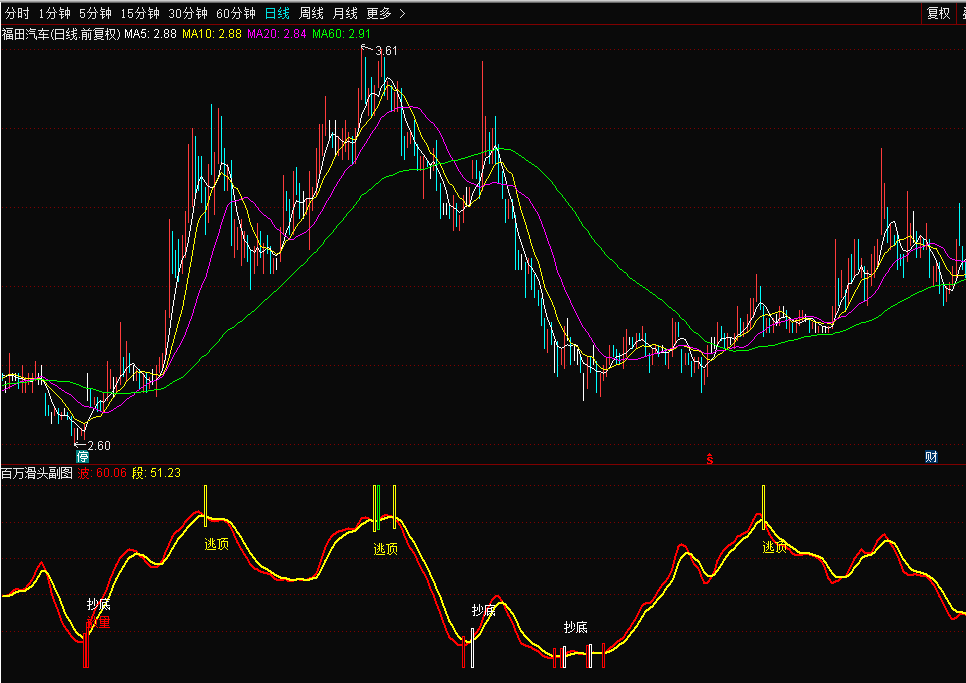Screen dimensions: 966x683
Task: Switch to 周线 weekly chart
Action: 312,14
